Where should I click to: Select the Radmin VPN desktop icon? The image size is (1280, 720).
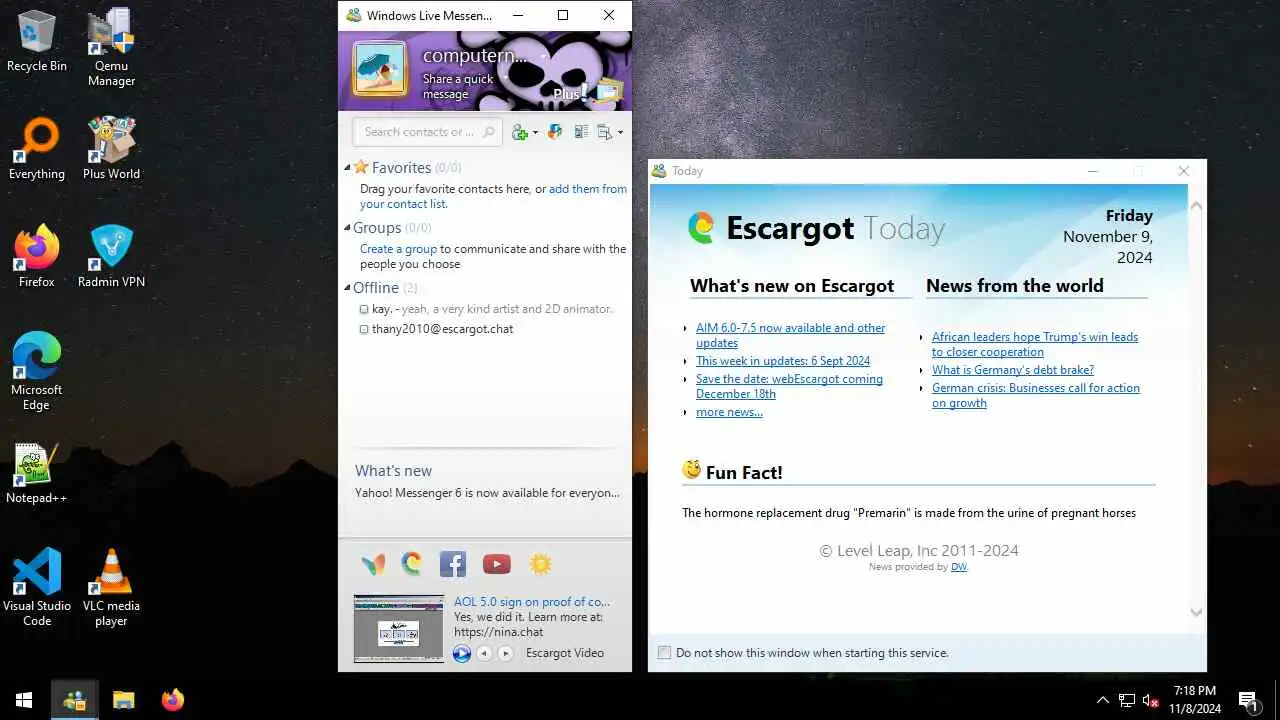point(111,257)
